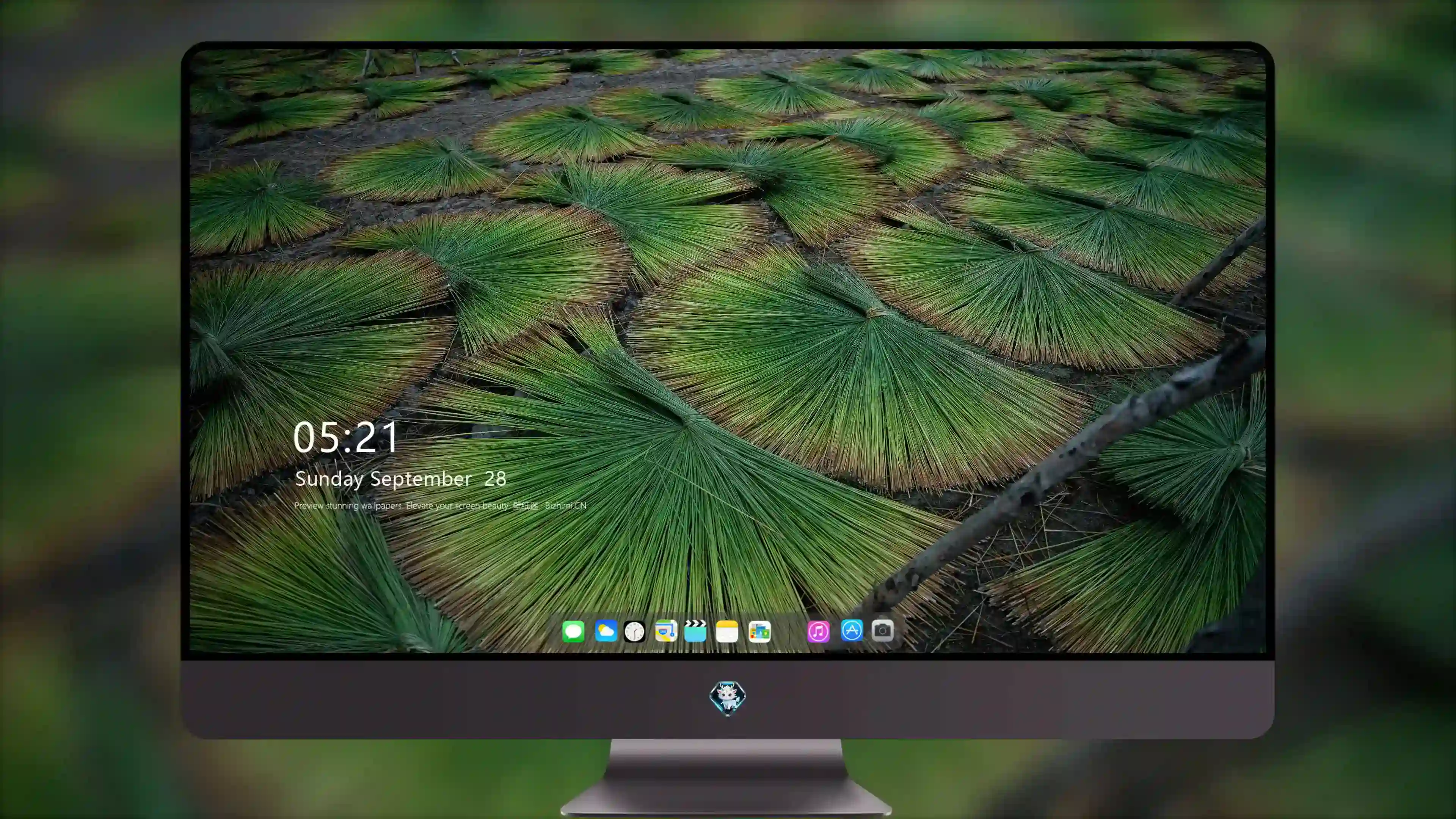Open the Weather app in dock
Screen dimensions: 1456x819
[606, 631]
